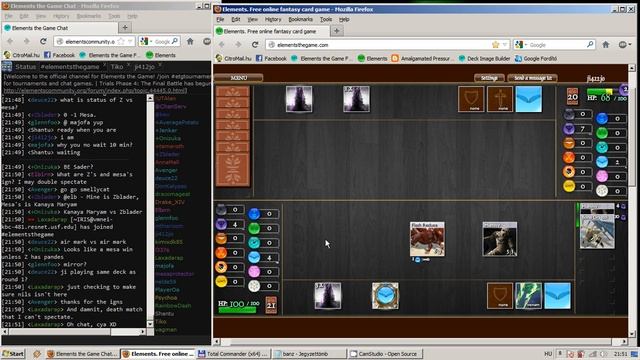The height and width of the screenshot is (360, 640).
Task: Open search engine dropdown in game window
Action: 521,44
